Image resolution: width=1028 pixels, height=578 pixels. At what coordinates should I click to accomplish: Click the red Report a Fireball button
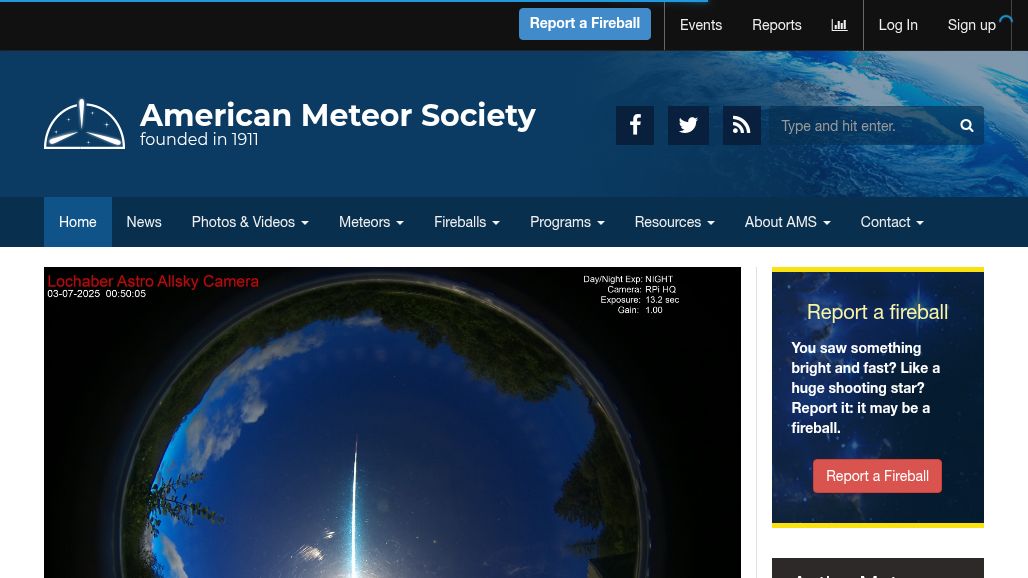(877, 476)
